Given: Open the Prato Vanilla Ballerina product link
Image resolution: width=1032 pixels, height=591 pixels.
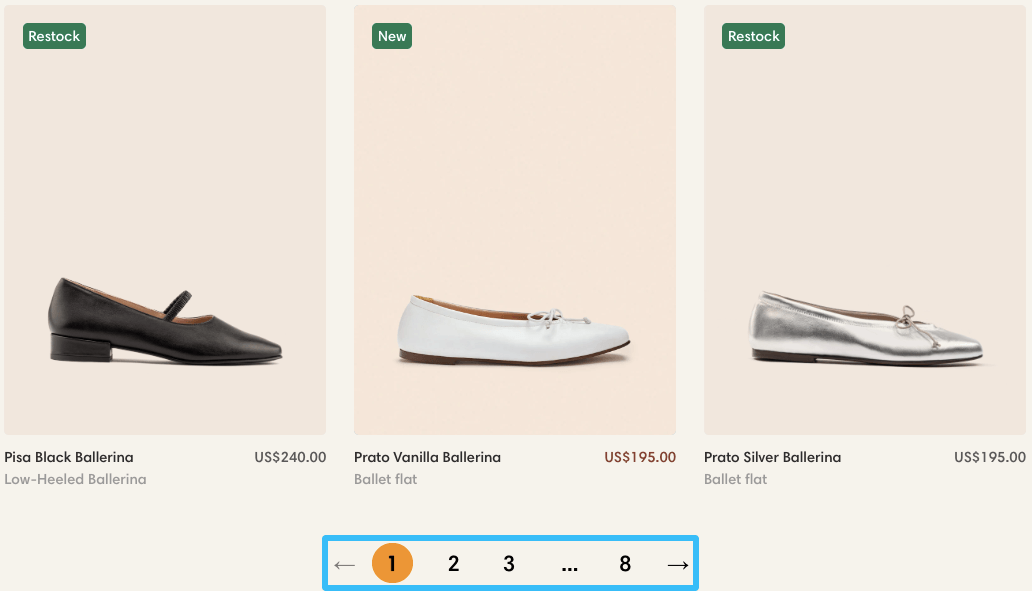Looking at the screenshot, I should point(427,457).
